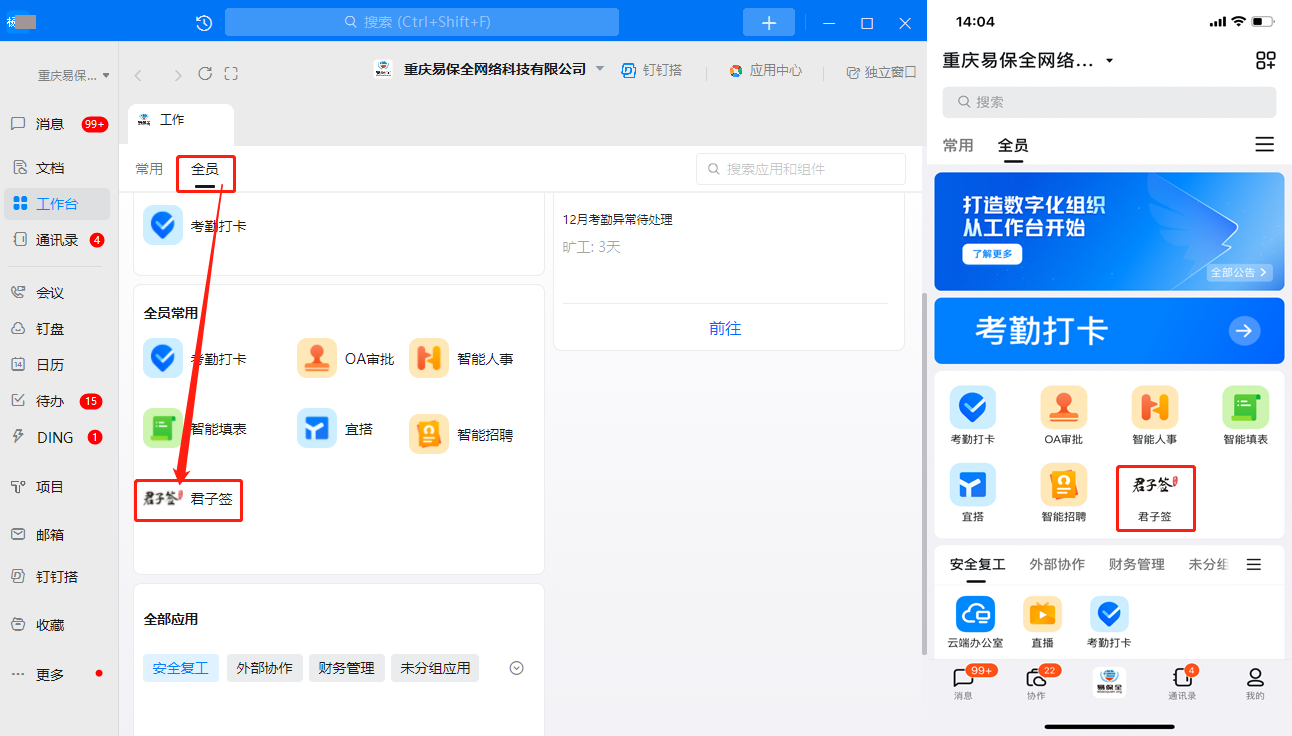The width and height of the screenshot is (1292, 736).
Task: Open 应用中心 in the desktop toolbar
Action: click(765, 71)
